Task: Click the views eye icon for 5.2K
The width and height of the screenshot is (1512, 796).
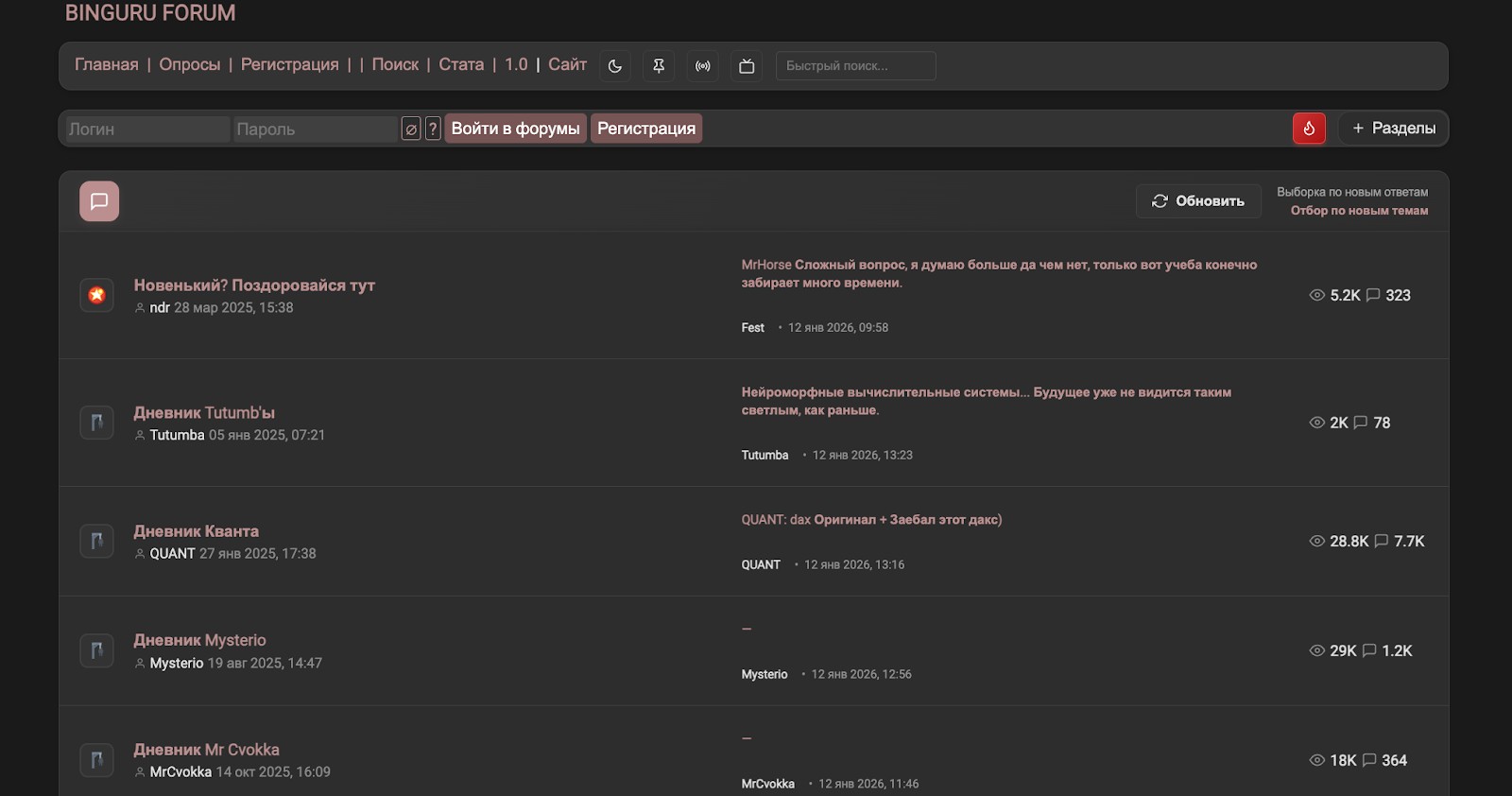Action: tap(1317, 295)
